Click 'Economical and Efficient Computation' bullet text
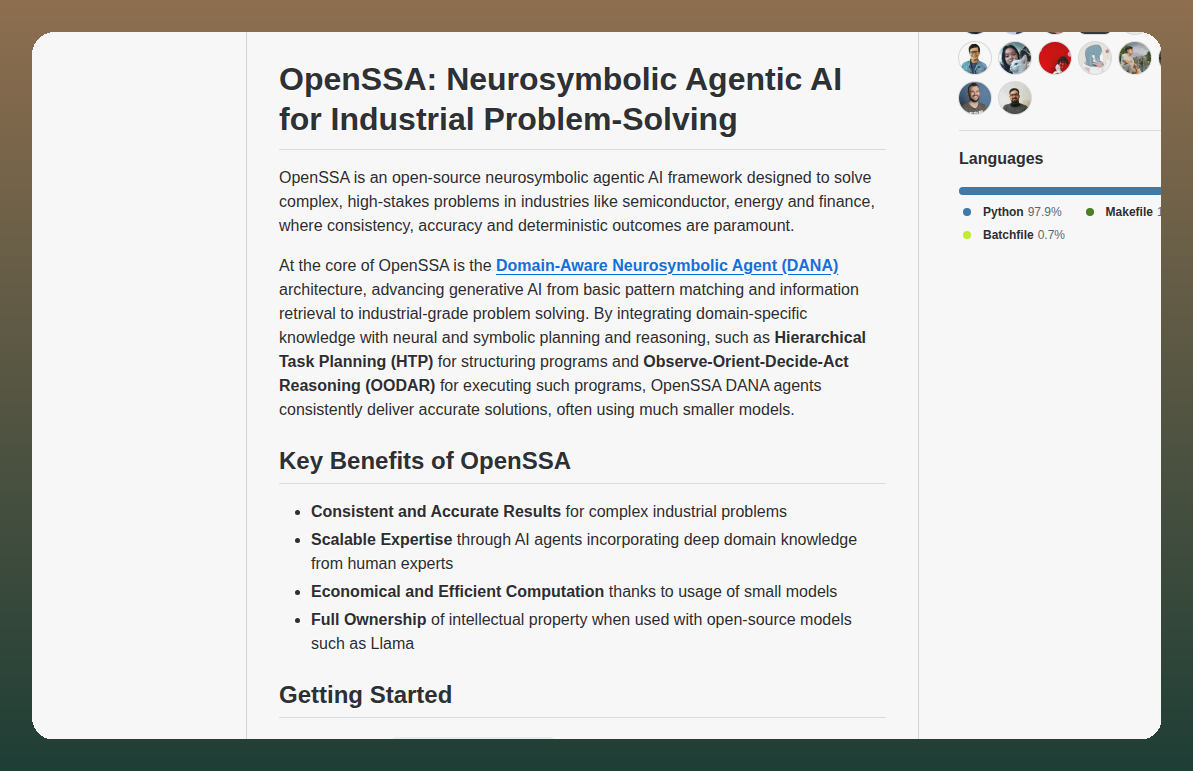Image resolution: width=1193 pixels, height=771 pixels. [457, 591]
